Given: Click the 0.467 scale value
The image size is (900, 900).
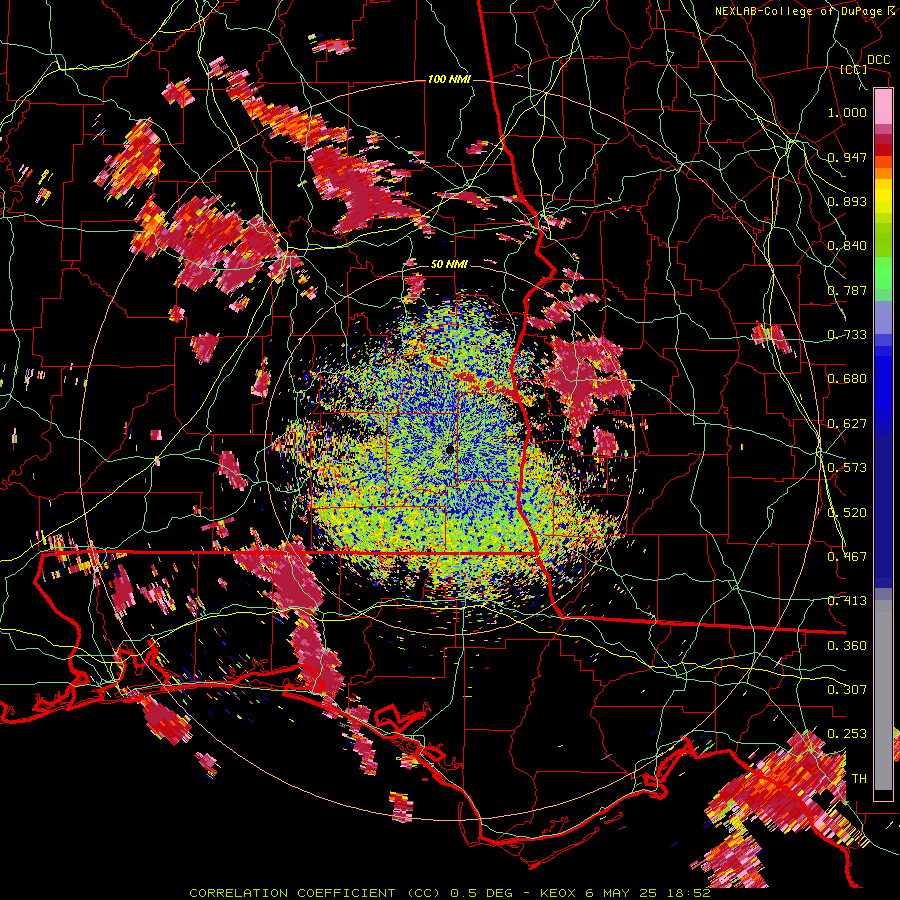Looking at the screenshot, I should click(847, 557).
